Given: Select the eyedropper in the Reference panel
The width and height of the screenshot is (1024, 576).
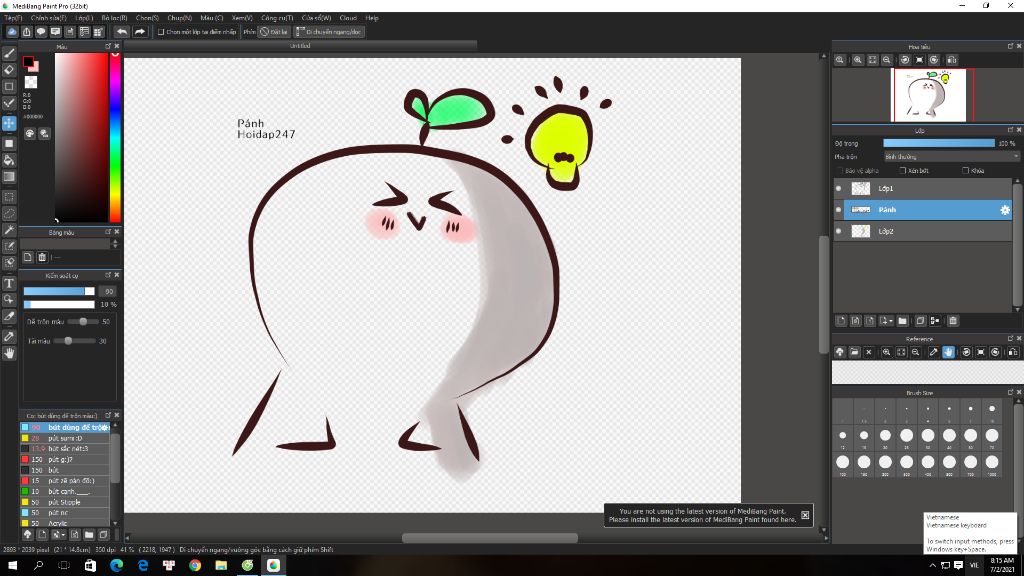Looking at the screenshot, I should [x=933, y=352].
